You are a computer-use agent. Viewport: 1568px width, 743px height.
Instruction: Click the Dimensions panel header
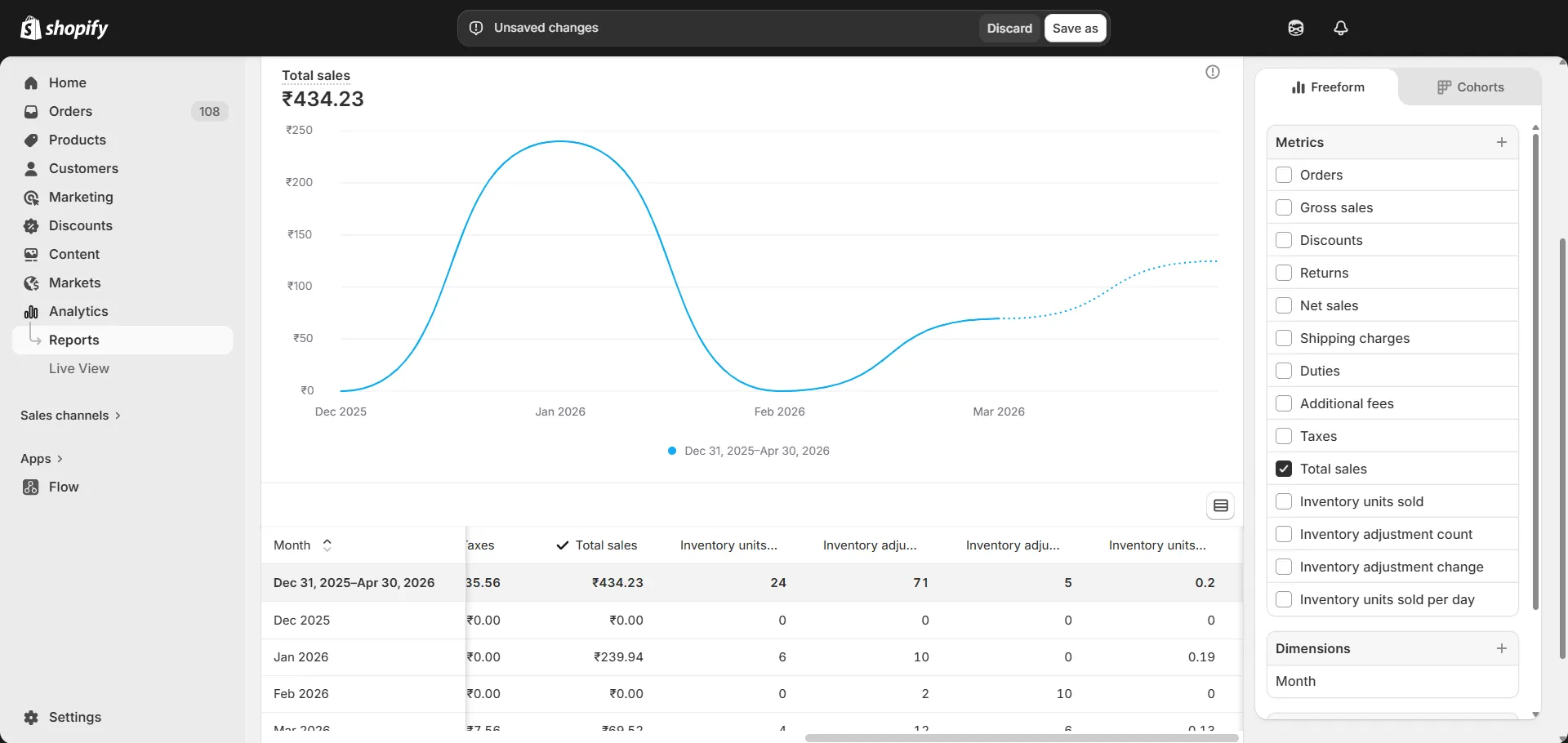tap(1392, 648)
